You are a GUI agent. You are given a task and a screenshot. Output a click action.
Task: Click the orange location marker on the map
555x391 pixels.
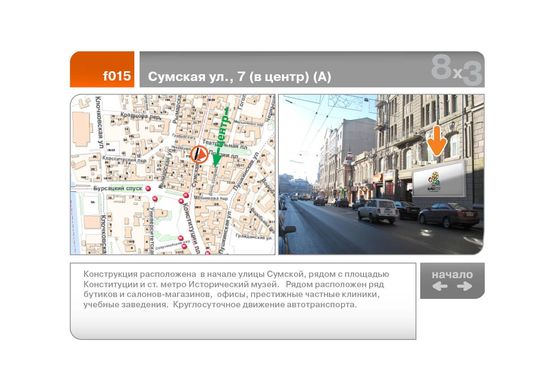(x=199, y=155)
